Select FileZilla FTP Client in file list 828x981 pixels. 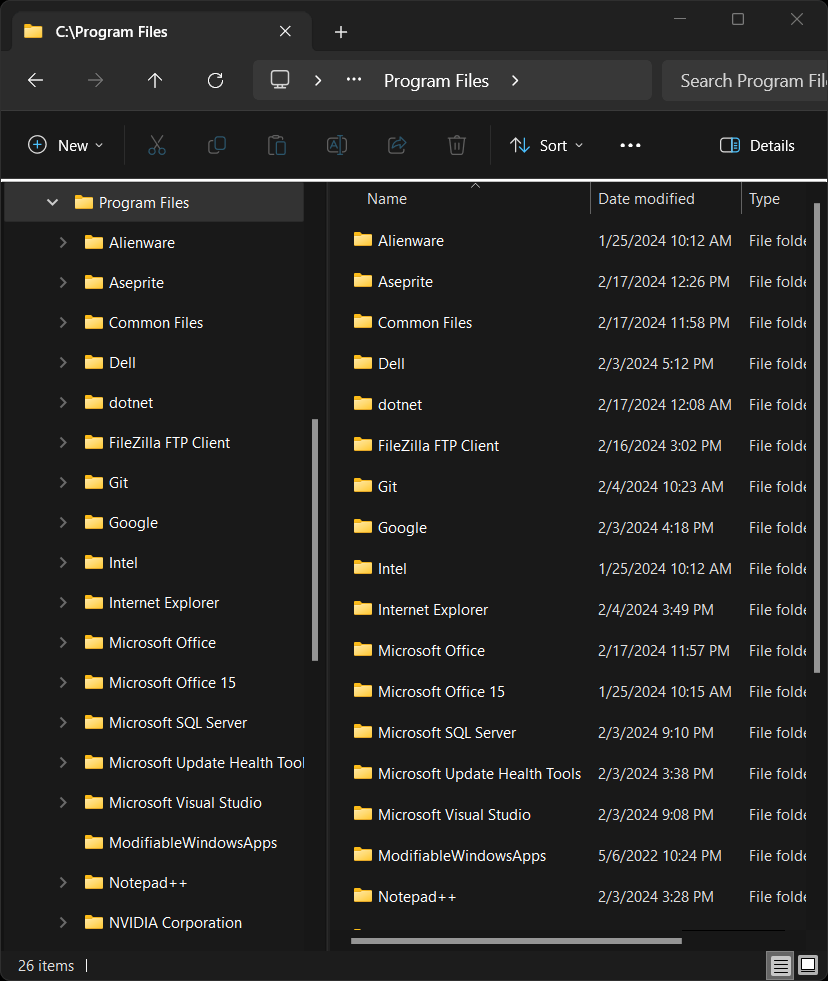(x=439, y=445)
